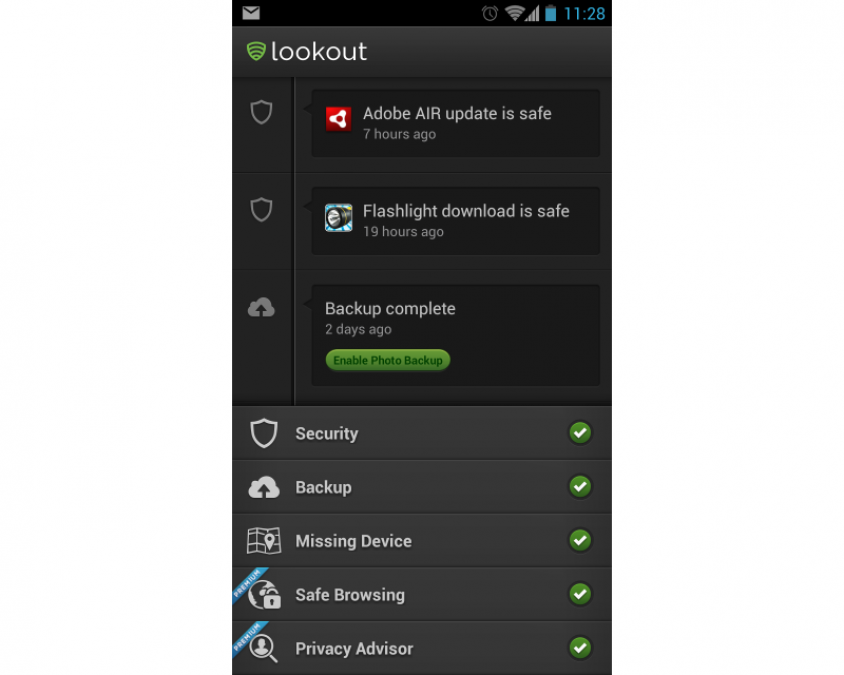This screenshot has width=844, height=675.
Task: Open the Adobe AIR update is safe card
Action: pyautogui.click(x=455, y=123)
